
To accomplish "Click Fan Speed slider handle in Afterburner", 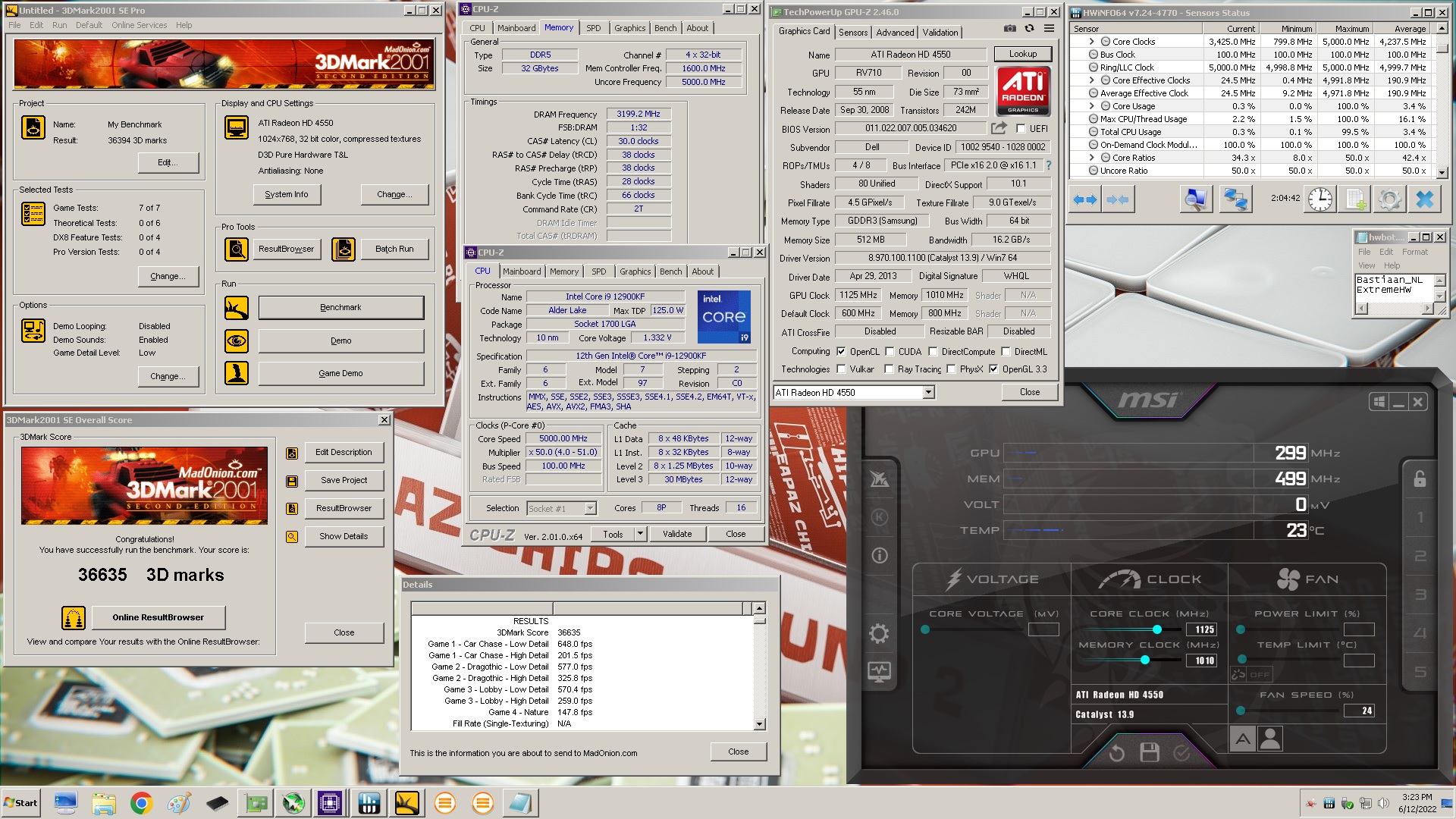I will (1241, 711).
